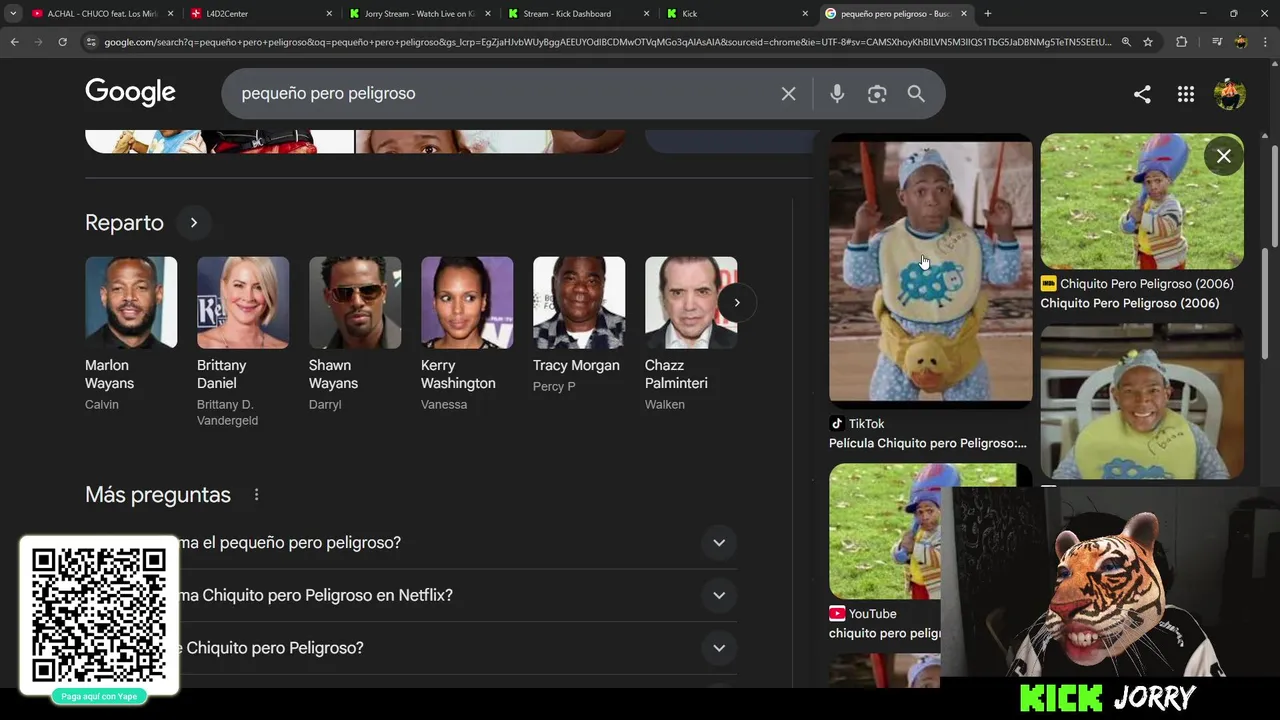Close the A.CHAL - CHUCO tab
Viewport: 1280px width, 720px height.
pyautogui.click(x=170, y=13)
